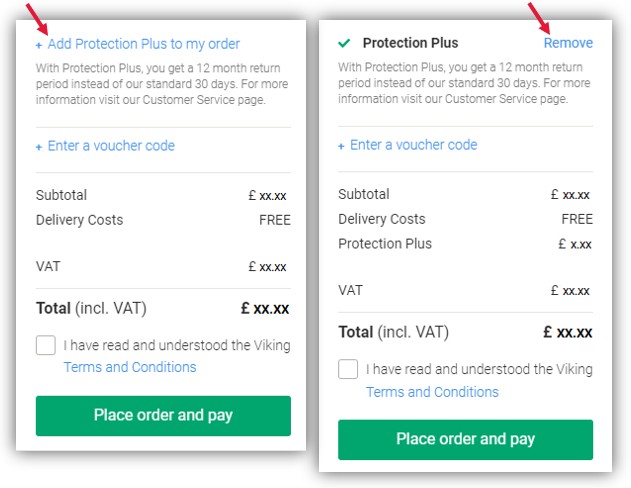Click the plus icon beside Add Protection Plus

tap(39, 45)
